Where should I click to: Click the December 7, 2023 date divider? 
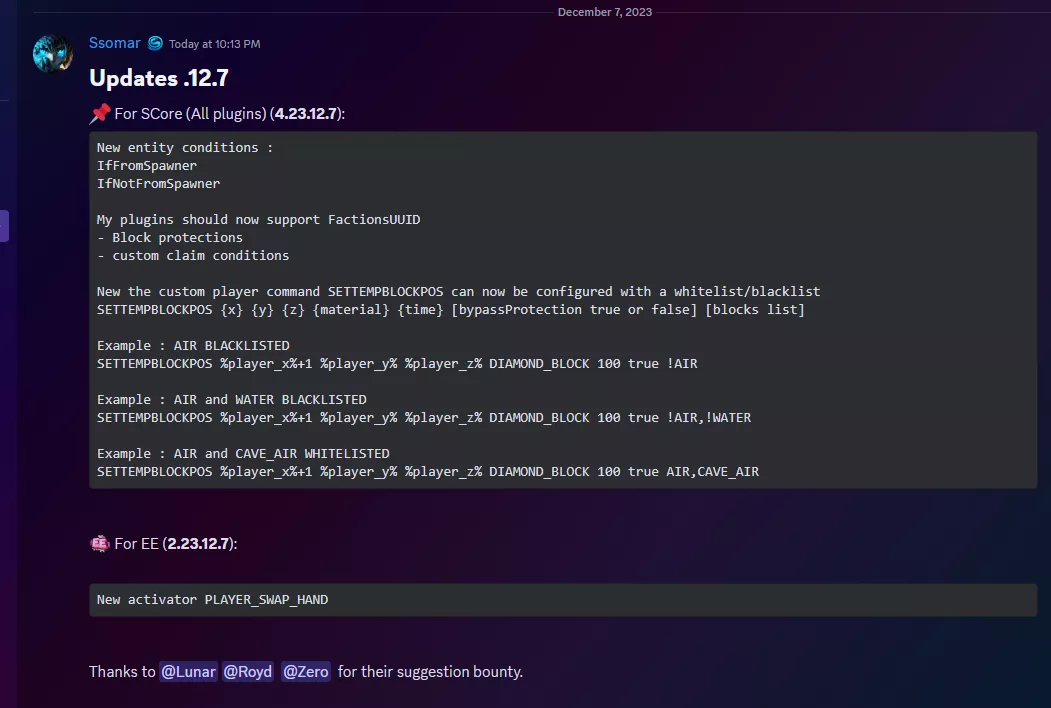coord(605,12)
